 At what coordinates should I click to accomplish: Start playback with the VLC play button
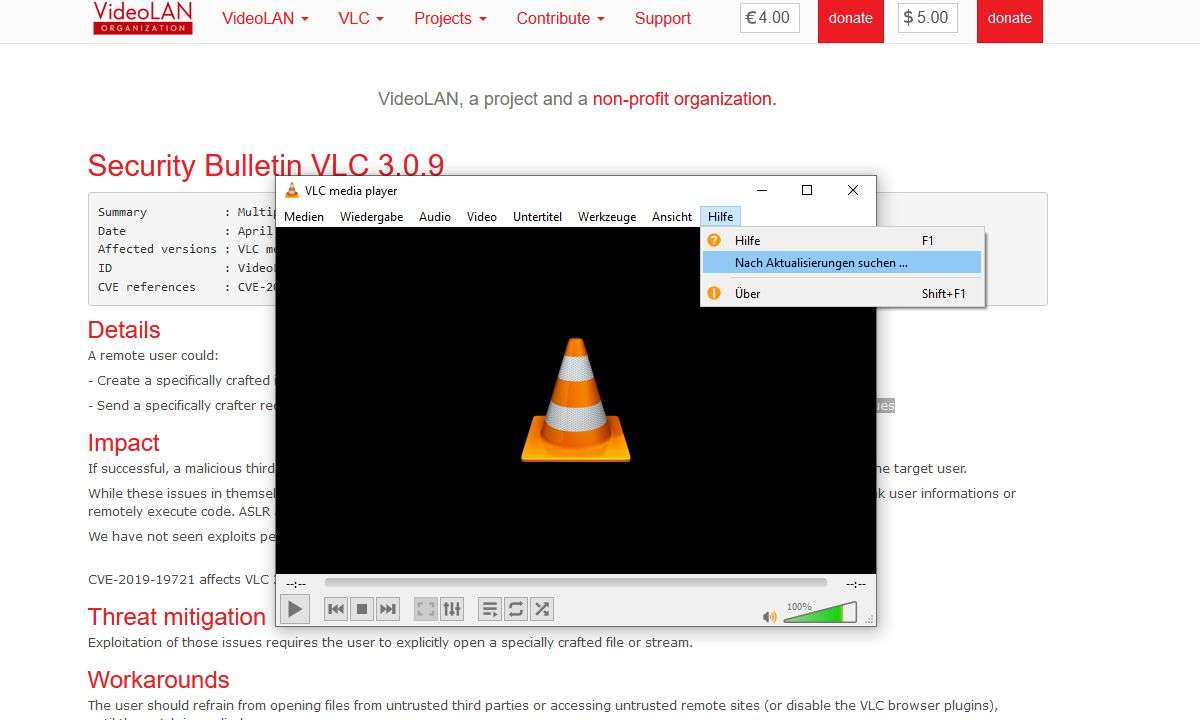(294, 608)
